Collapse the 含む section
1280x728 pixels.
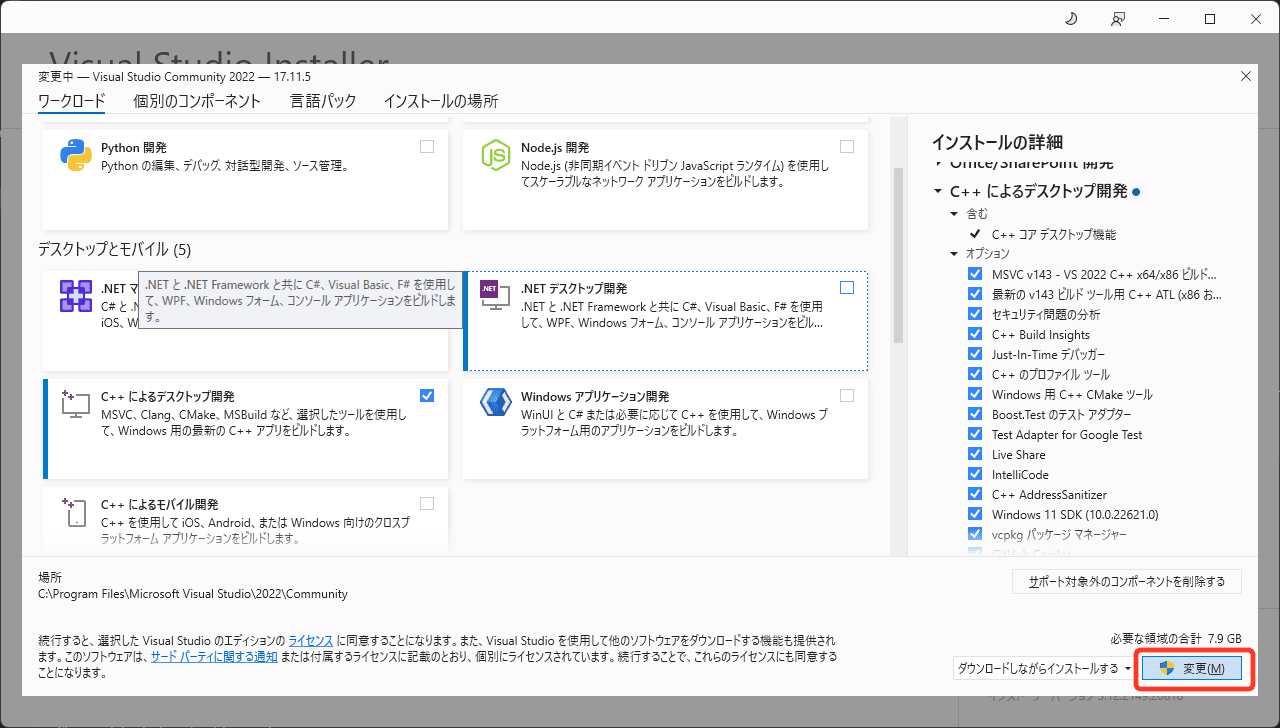click(x=953, y=212)
